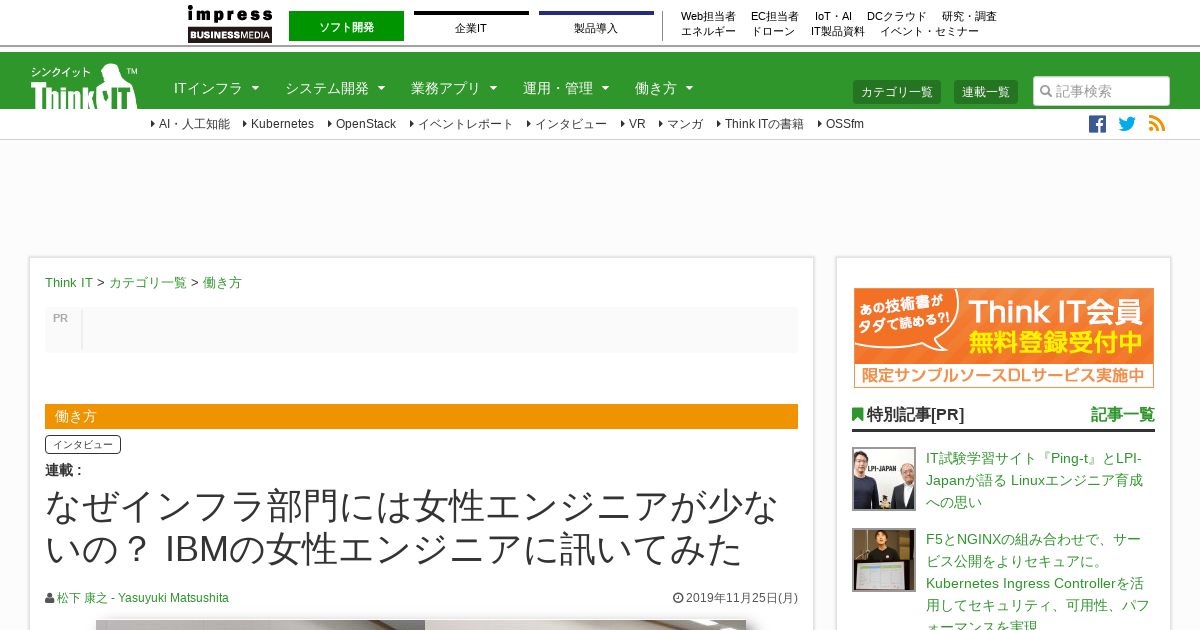The image size is (1200, 630).
Task: Click the Think IT breadcrumb link
Action: tap(69, 283)
